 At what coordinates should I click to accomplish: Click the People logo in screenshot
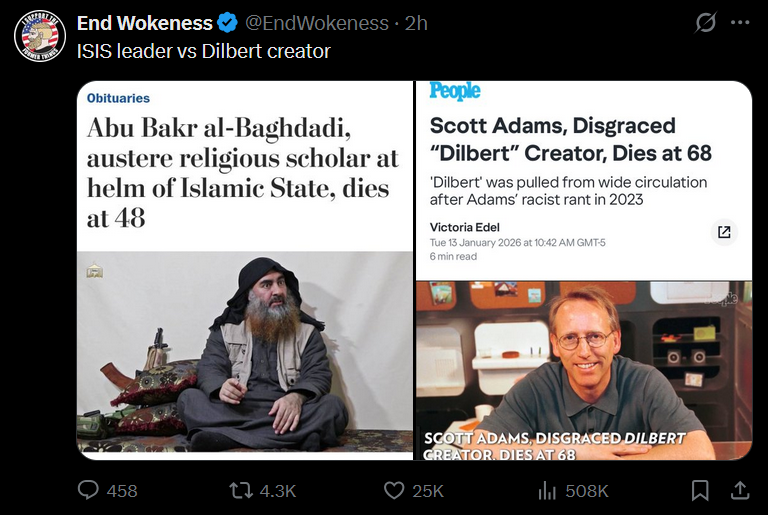(x=455, y=91)
